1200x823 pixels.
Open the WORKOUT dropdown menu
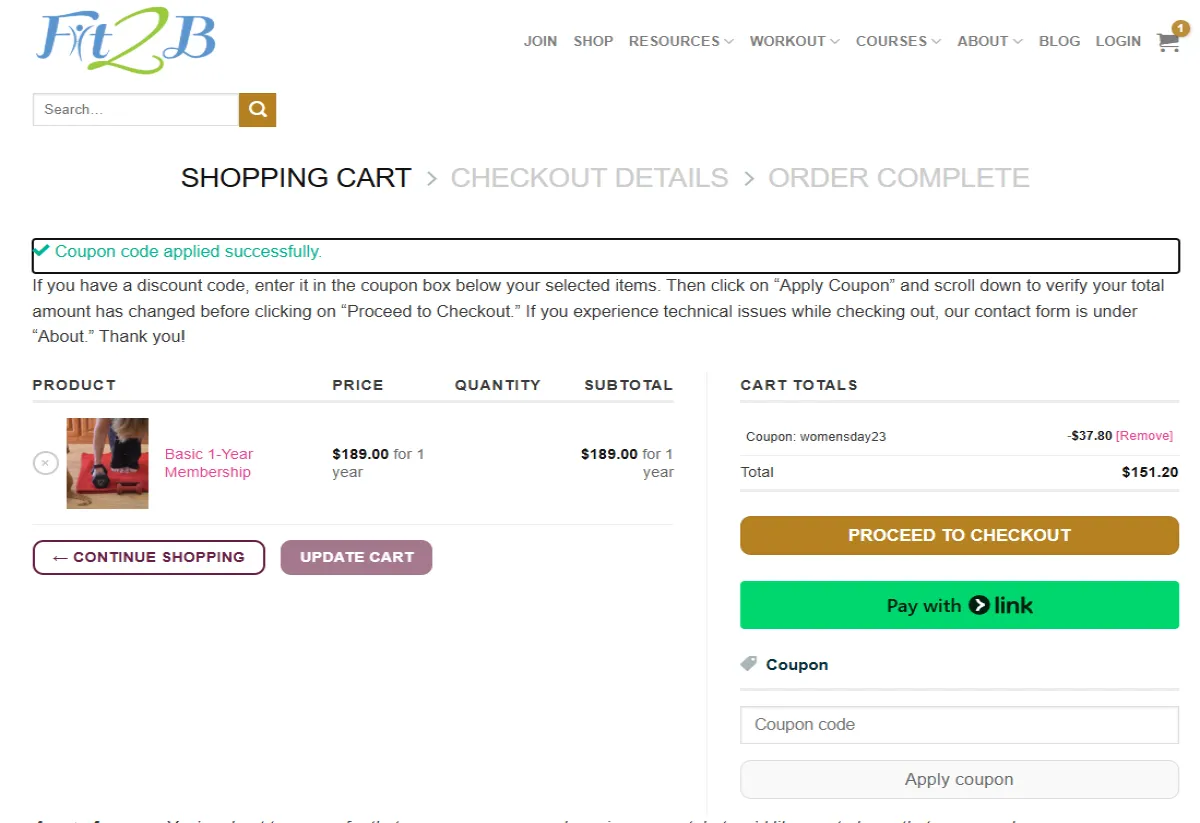point(788,41)
